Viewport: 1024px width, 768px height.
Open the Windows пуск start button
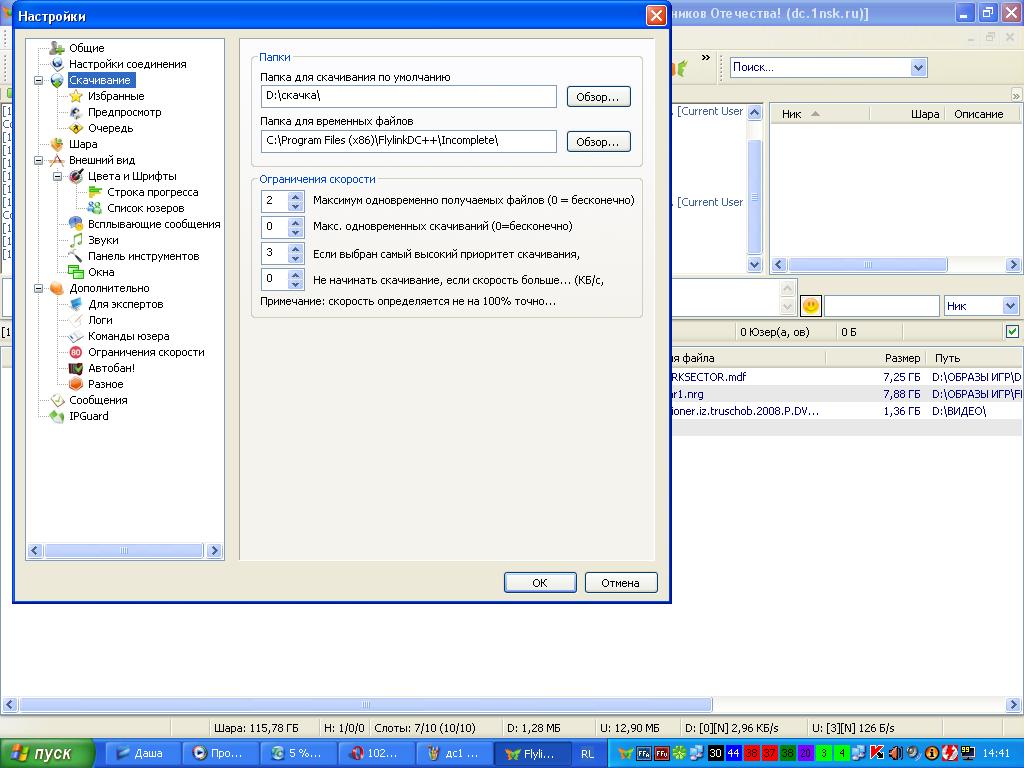pyautogui.click(x=48, y=753)
